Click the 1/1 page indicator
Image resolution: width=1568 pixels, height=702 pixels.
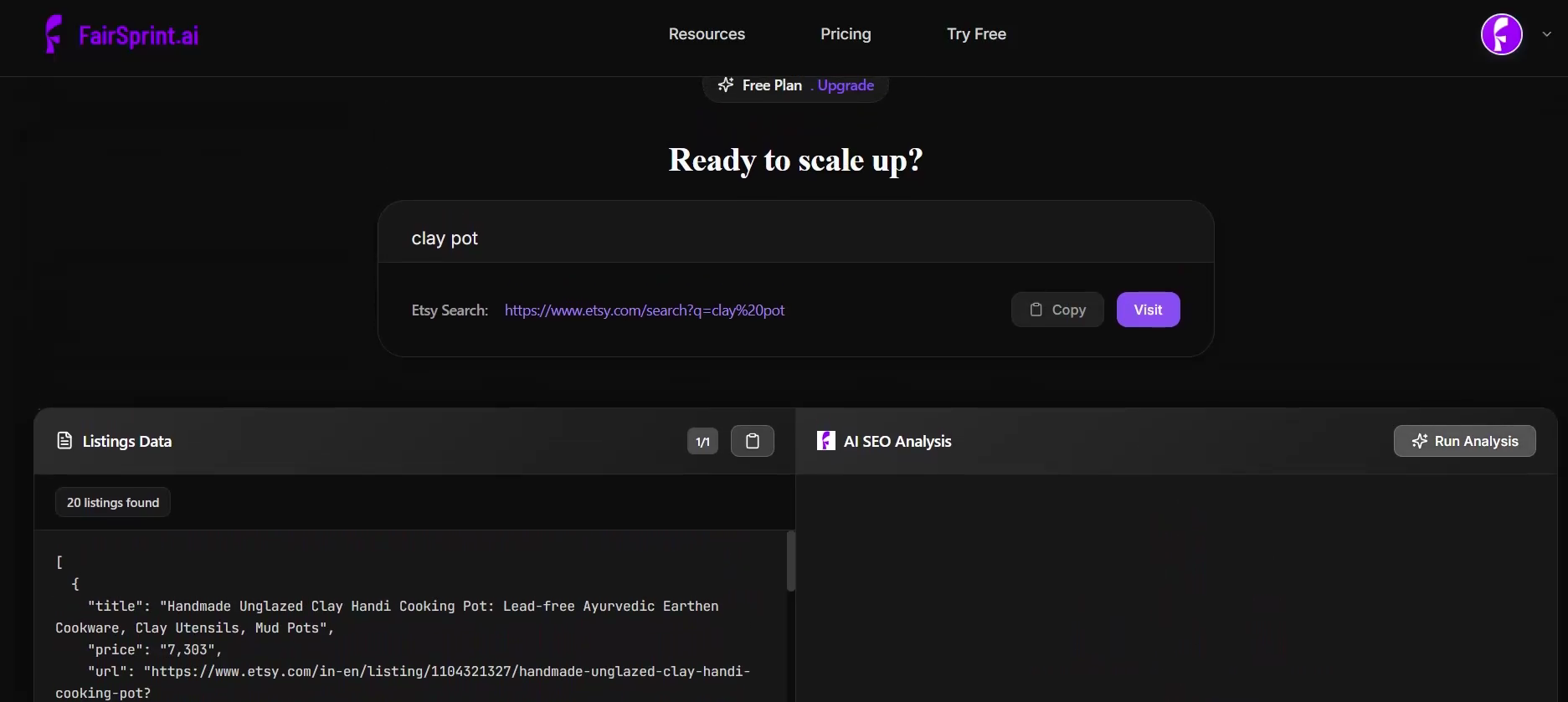point(702,441)
